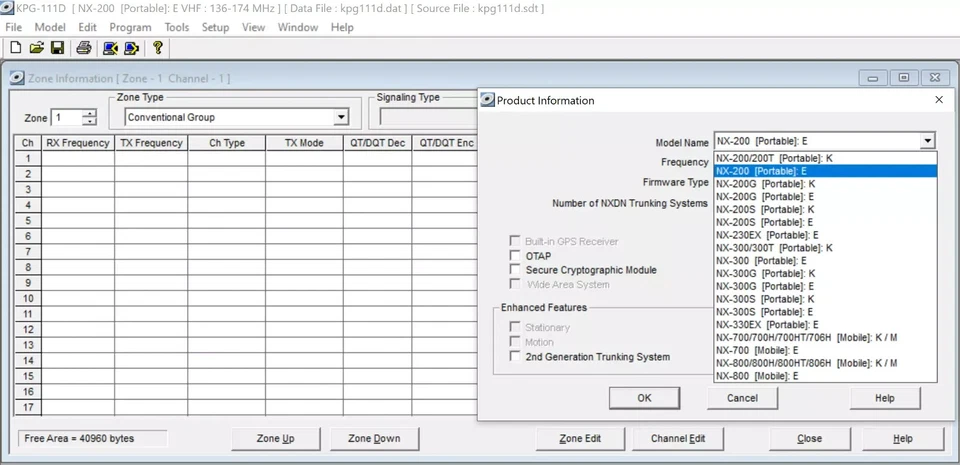Click the Free Area = 40960 bytes text
The image size is (960, 465).
79,438
